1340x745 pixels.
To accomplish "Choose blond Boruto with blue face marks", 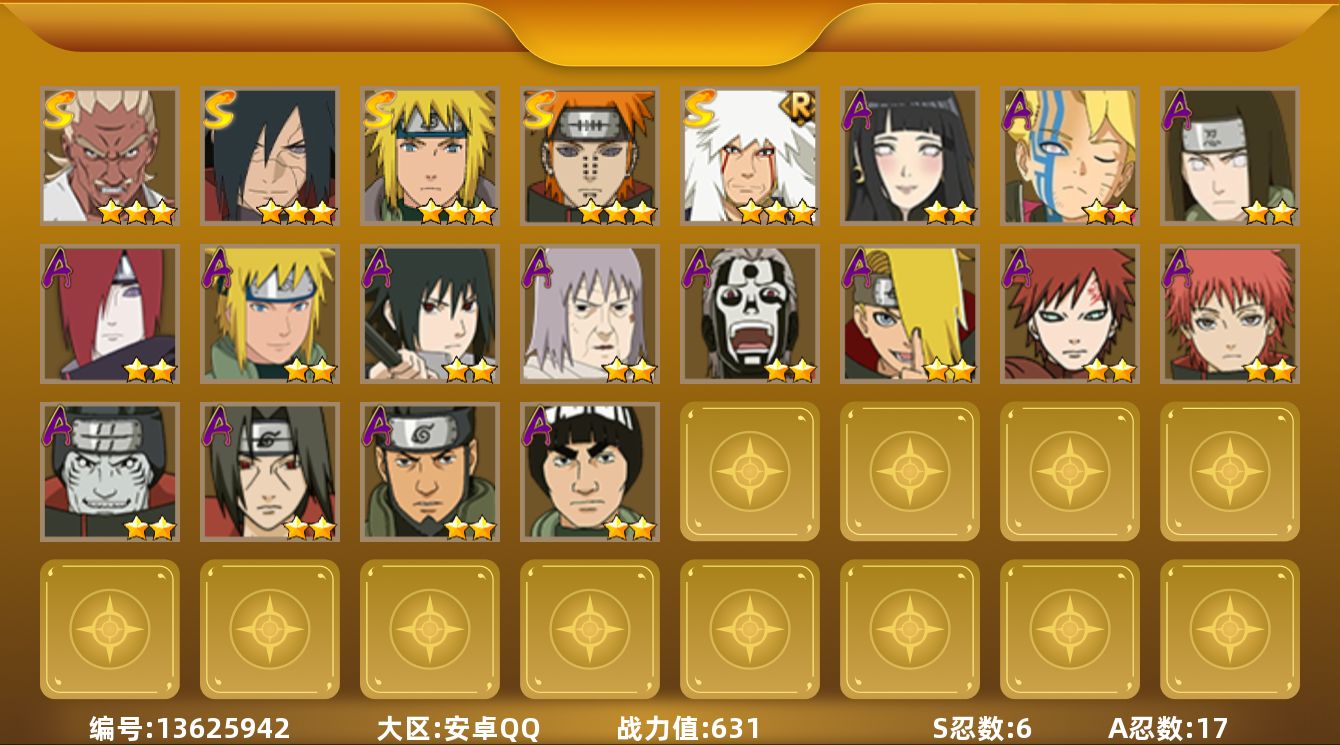I will tap(1070, 156).
